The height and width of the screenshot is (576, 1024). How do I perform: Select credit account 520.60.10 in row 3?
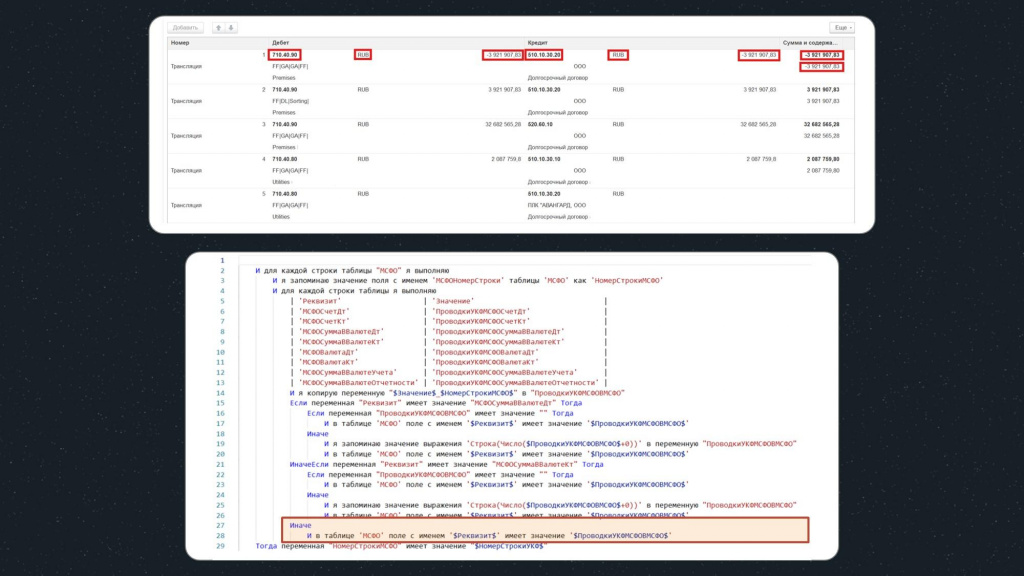pos(540,124)
